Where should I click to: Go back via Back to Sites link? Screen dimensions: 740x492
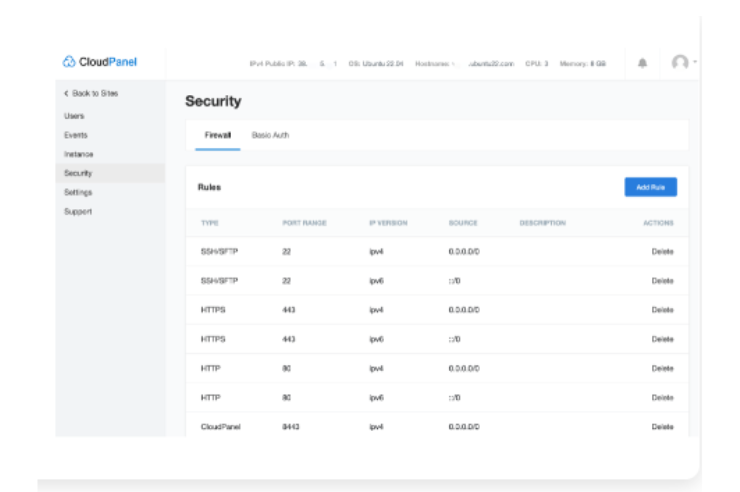click(x=91, y=93)
